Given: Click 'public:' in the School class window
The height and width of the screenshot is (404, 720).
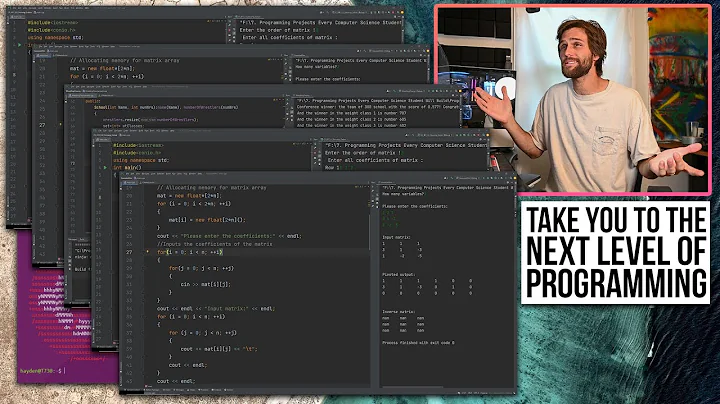Looking at the screenshot, I should [93, 101].
